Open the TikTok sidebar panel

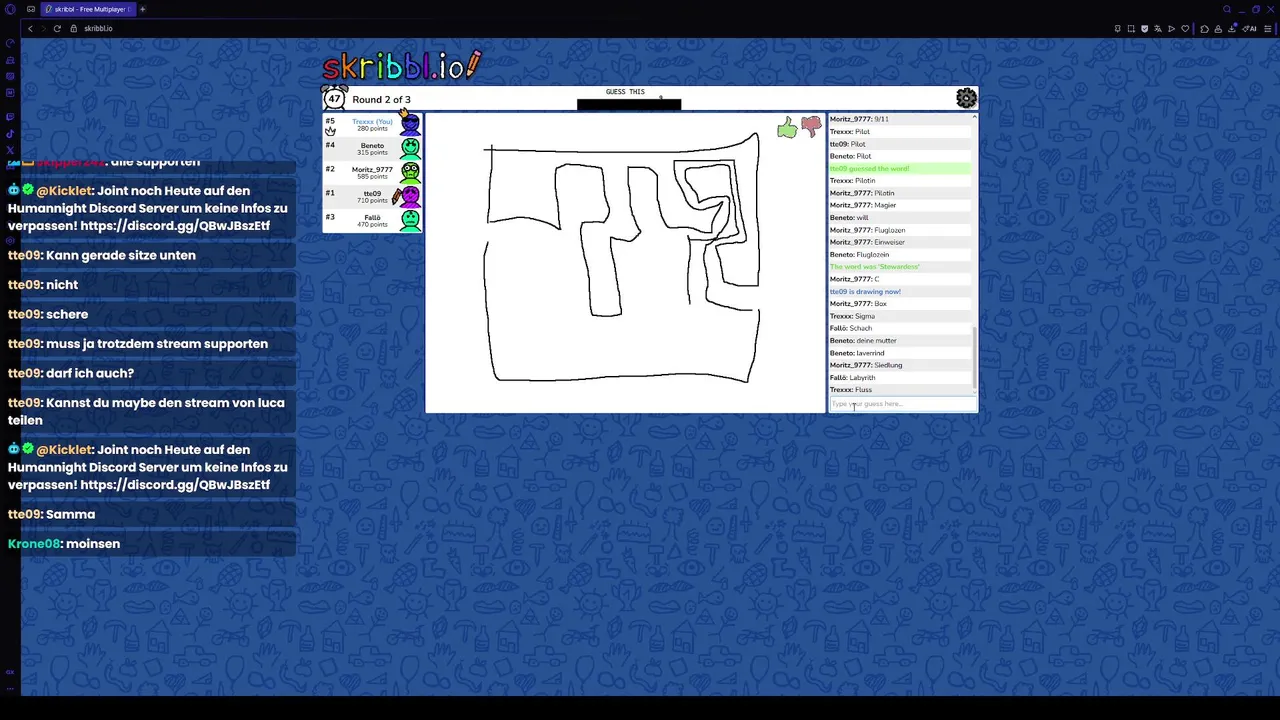10,134
